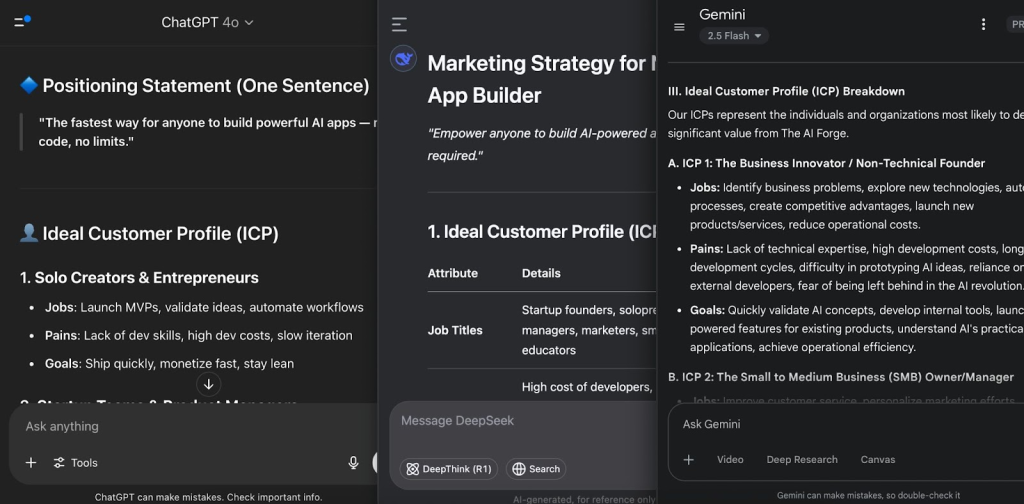The height and width of the screenshot is (504, 1024).
Task: Click the 'Ask Gemini' prompt field
Action: click(840, 425)
